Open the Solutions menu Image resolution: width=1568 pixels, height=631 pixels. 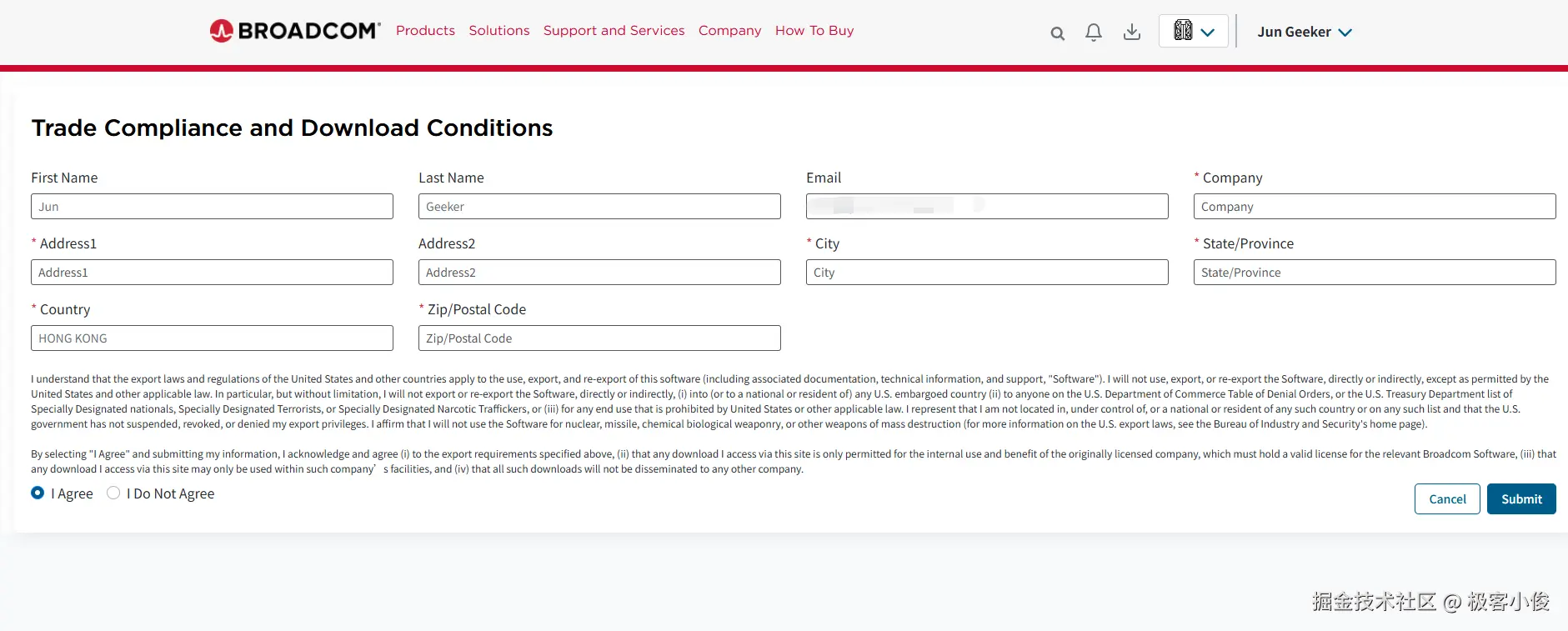[499, 31]
